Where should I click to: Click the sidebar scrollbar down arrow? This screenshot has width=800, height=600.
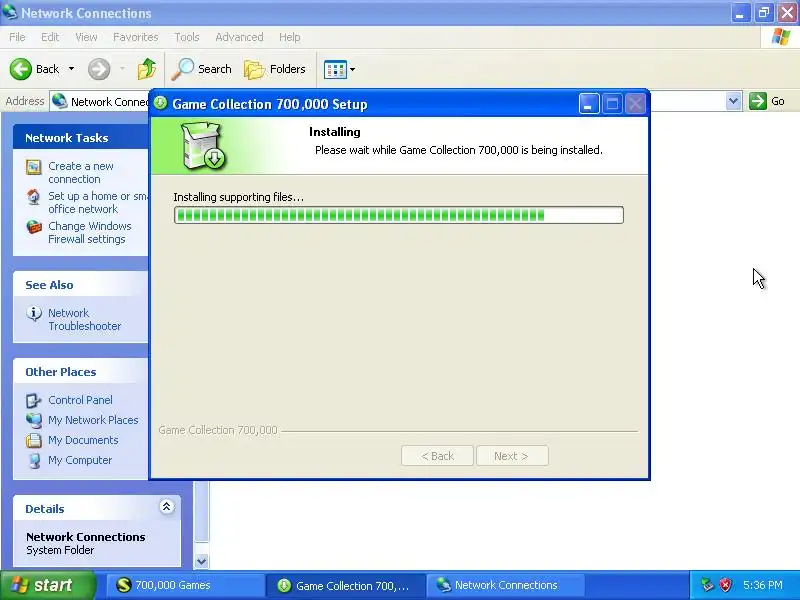point(202,561)
